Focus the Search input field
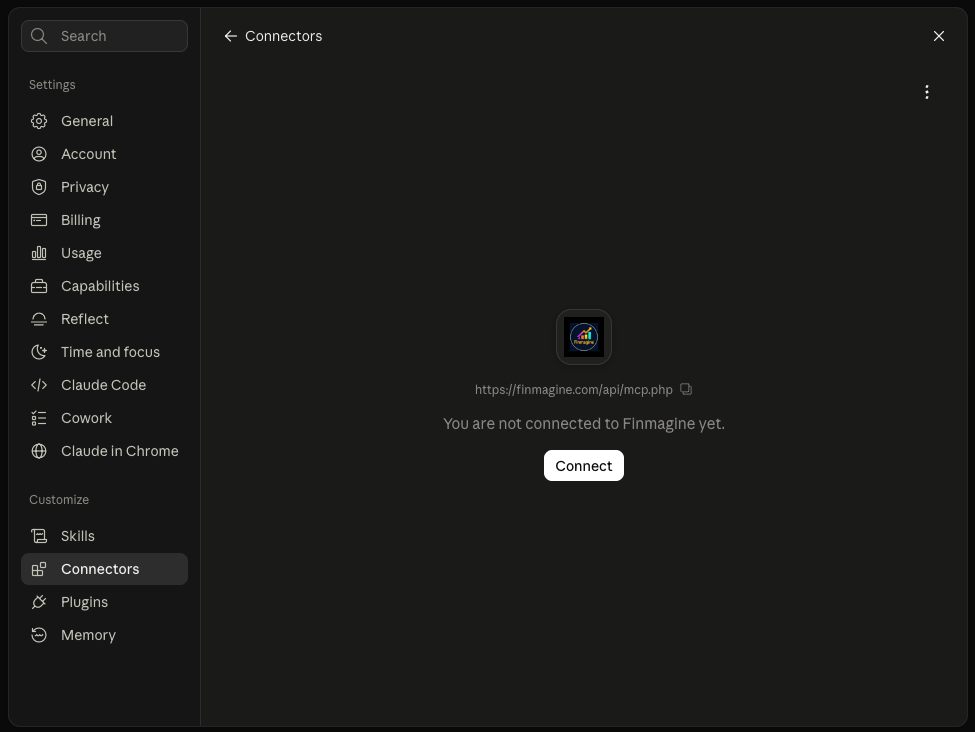 [x=104, y=36]
